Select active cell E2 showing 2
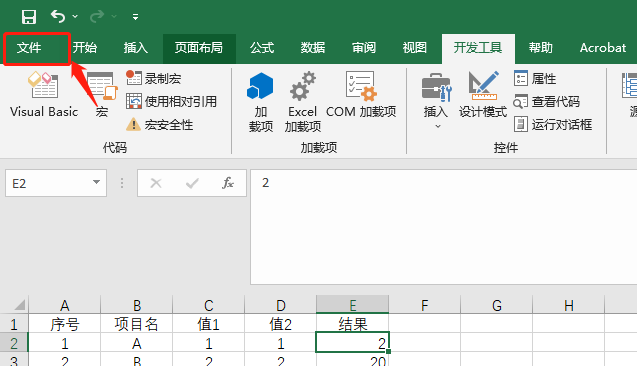637x366 pixels. [x=353, y=342]
